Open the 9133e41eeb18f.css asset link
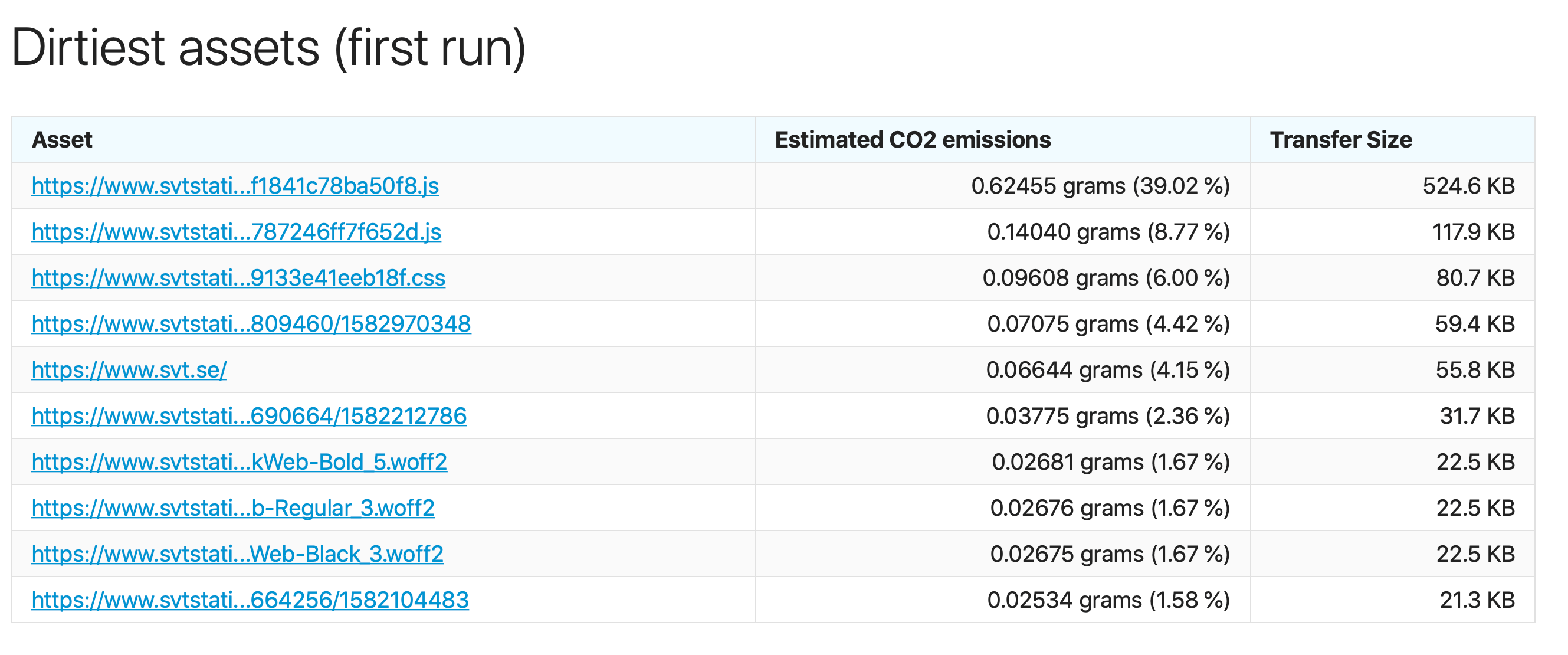Viewport: 1568px width, 655px height. 238,278
